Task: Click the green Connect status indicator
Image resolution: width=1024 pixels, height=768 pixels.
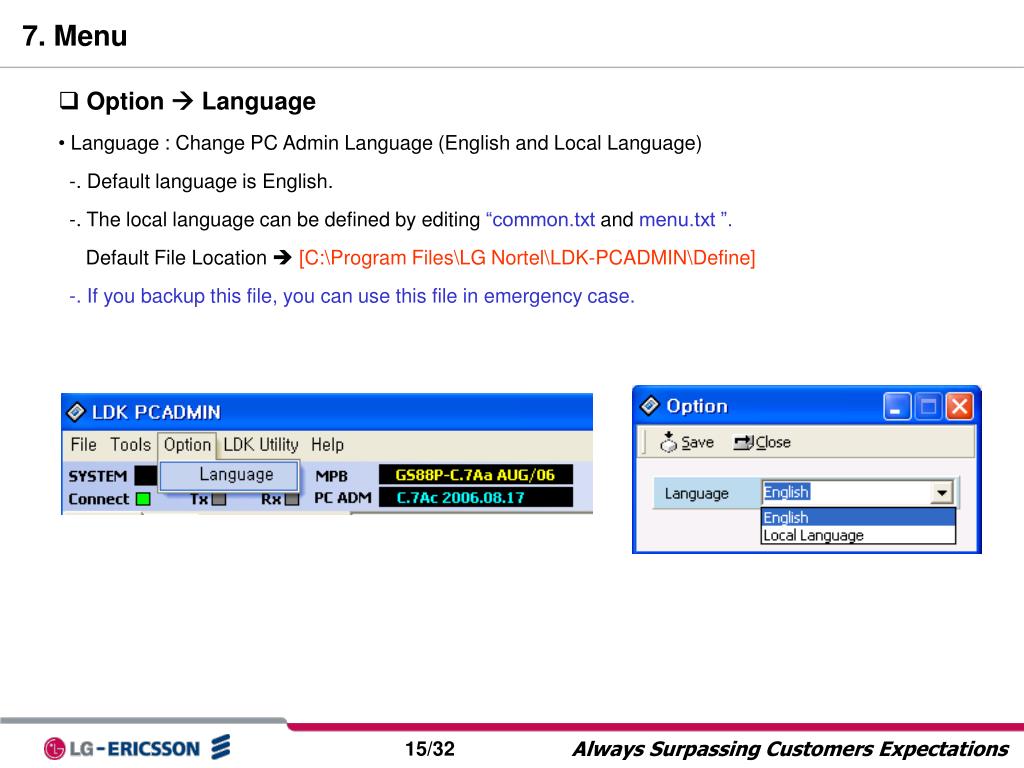Action: point(143,499)
